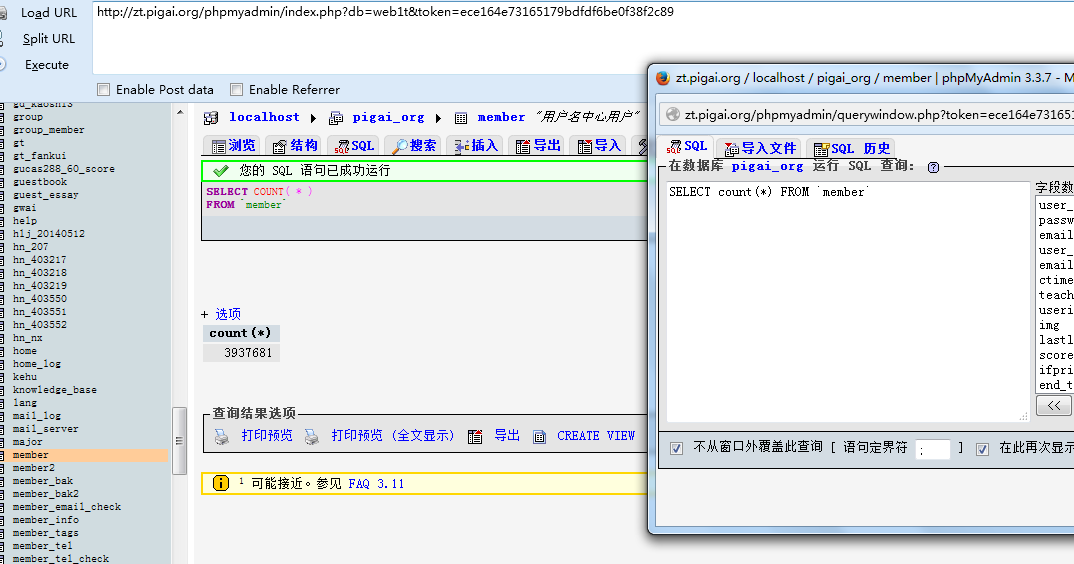Click 打印预览 print preview link
This screenshot has width=1074, height=564.
tap(266, 435)
